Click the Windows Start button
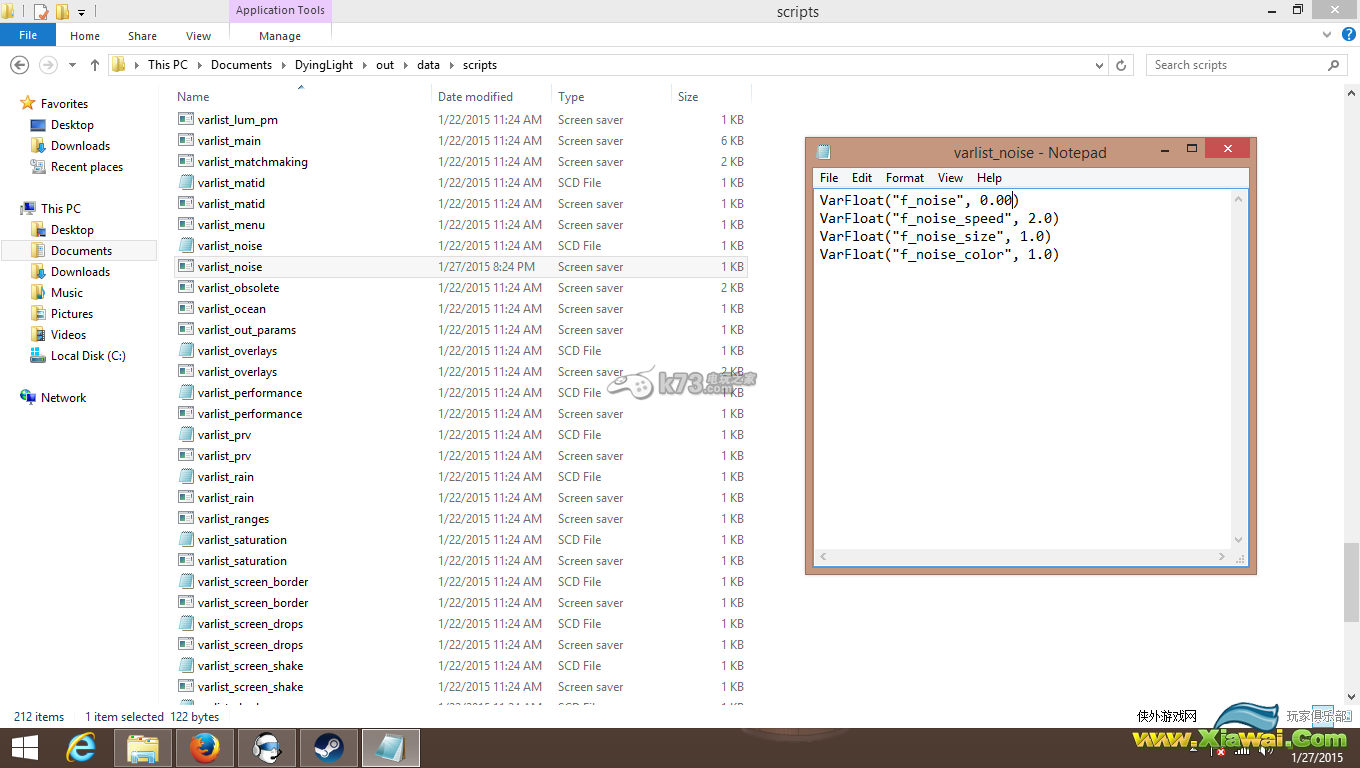This screenshot has width=1360, height=768. [x=24, y=747]
